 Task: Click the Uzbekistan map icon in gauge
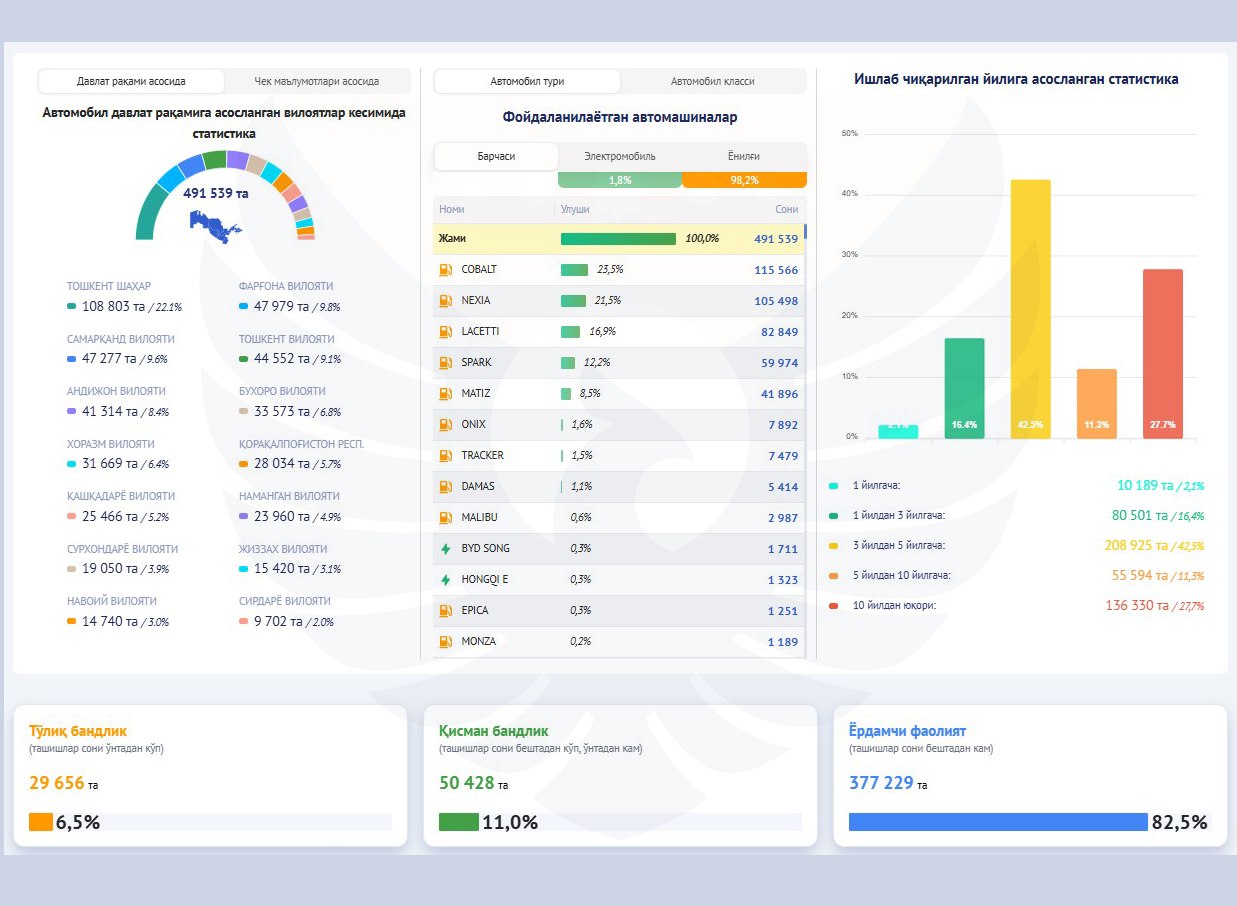[216, 227]
